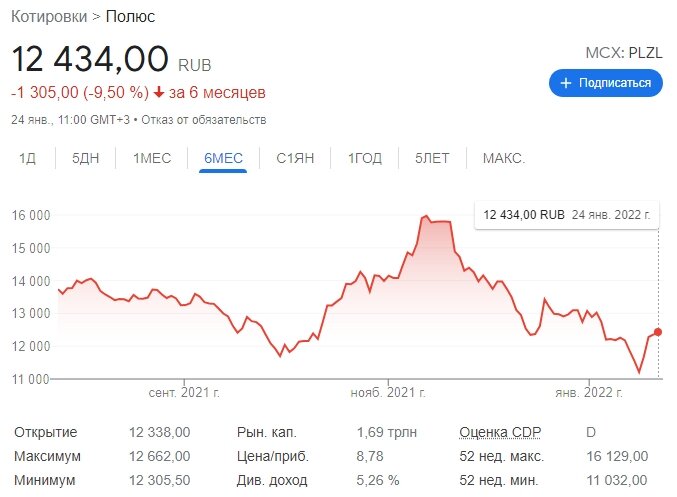Click the Див. доход value 5,26 %

tap(378, 480)
